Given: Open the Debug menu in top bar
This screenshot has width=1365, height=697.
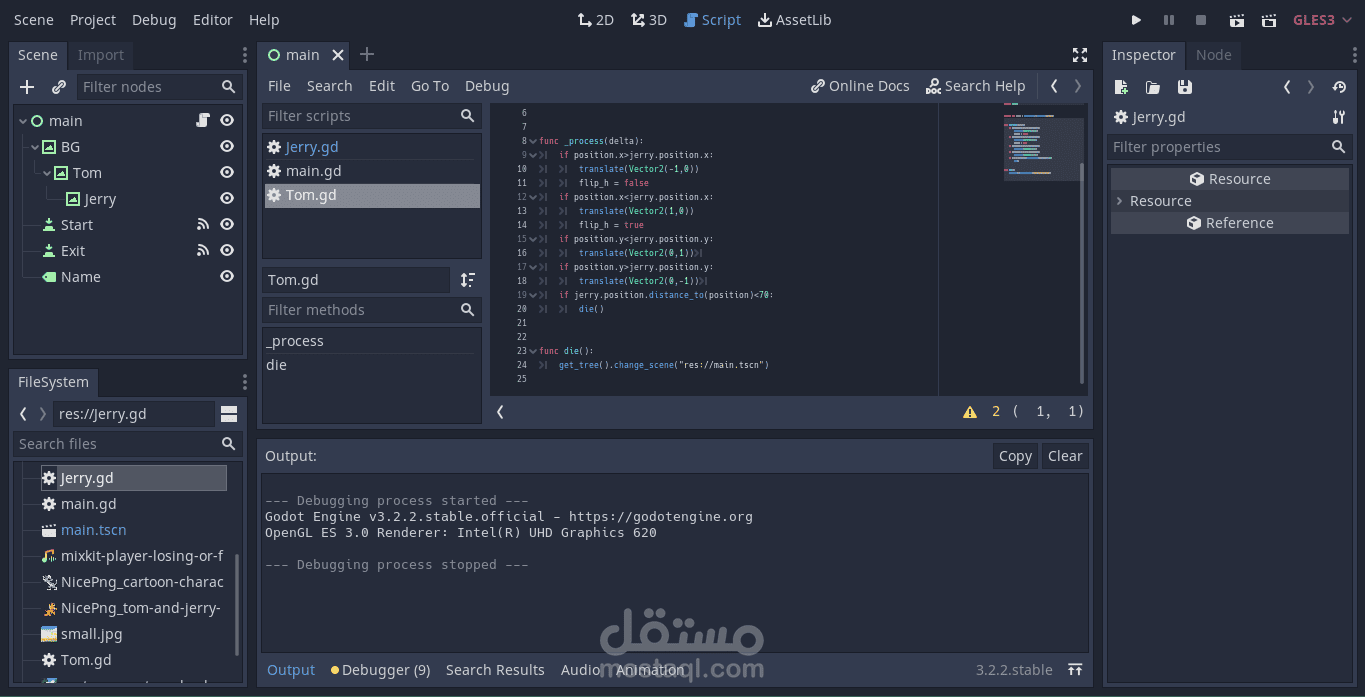Looking at the screenshot, I should (x=154, y=20).
